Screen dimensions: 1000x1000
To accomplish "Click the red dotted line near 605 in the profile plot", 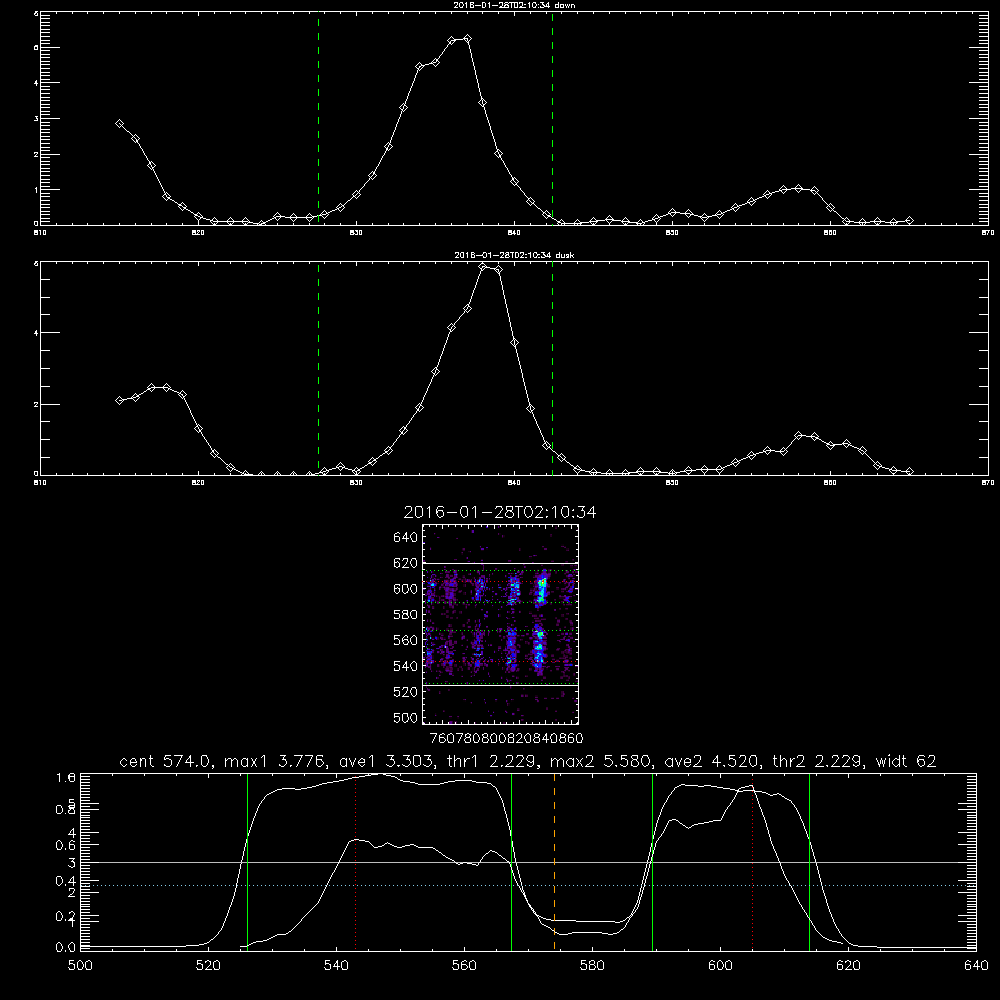I will pyautogui.click(x=753, y=862).
